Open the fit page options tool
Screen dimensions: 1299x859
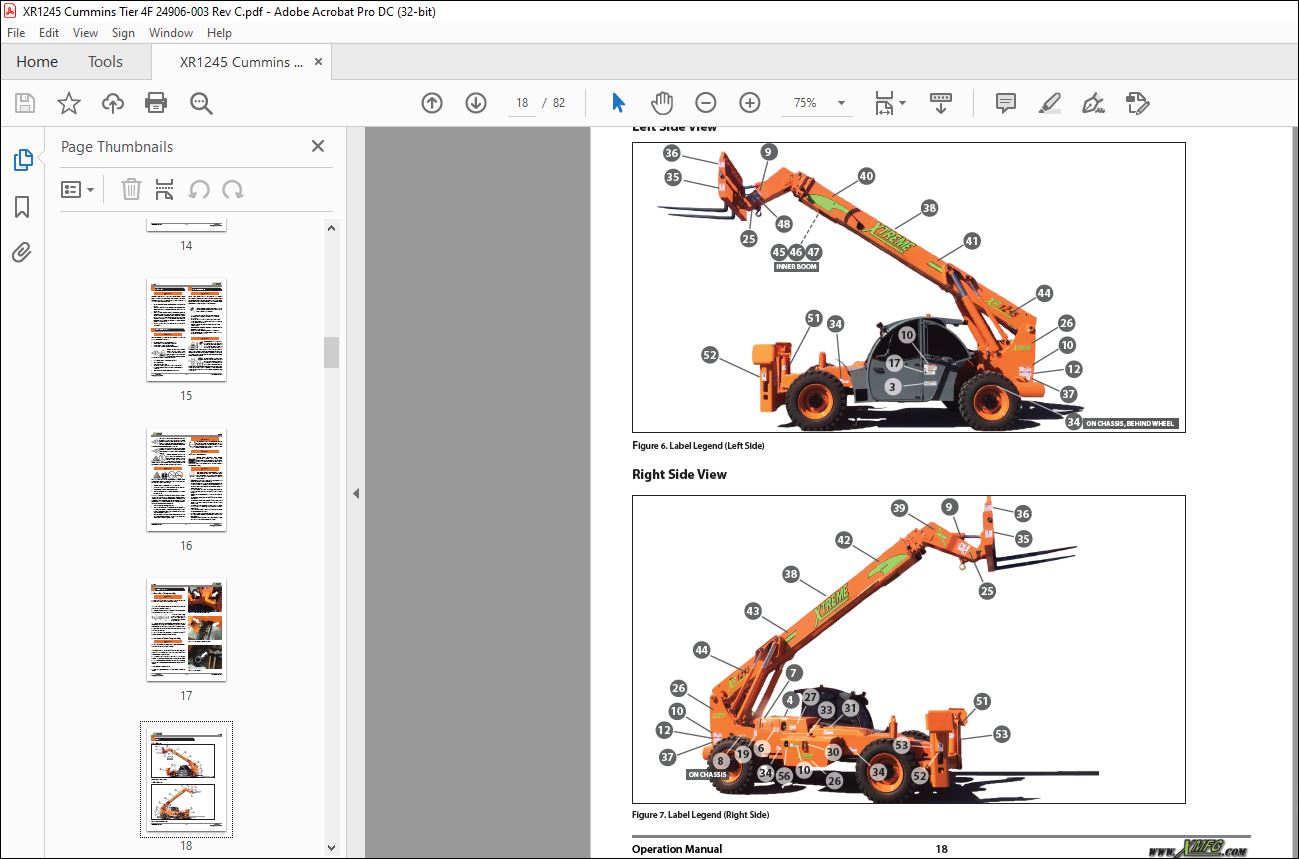(x=889, y=103)
